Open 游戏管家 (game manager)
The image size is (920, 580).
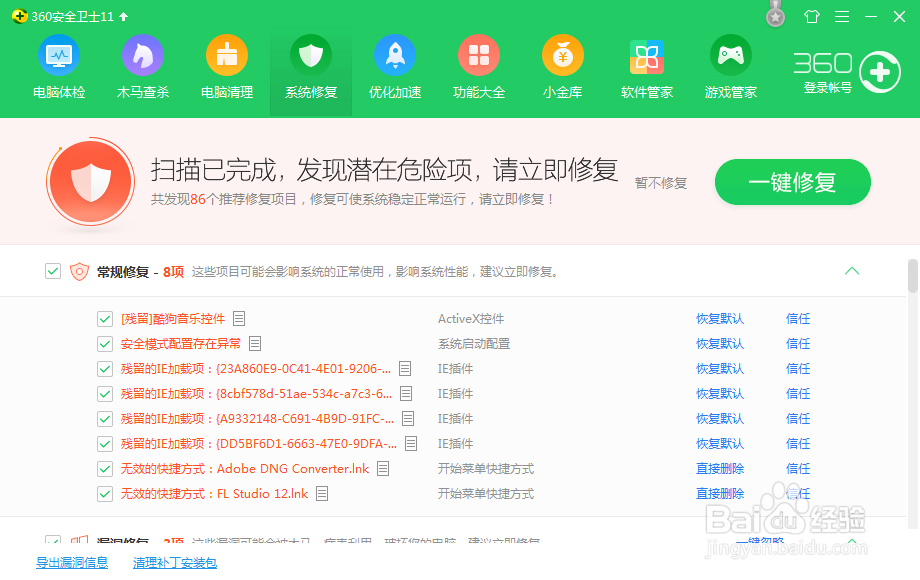(x=730, y=67)
